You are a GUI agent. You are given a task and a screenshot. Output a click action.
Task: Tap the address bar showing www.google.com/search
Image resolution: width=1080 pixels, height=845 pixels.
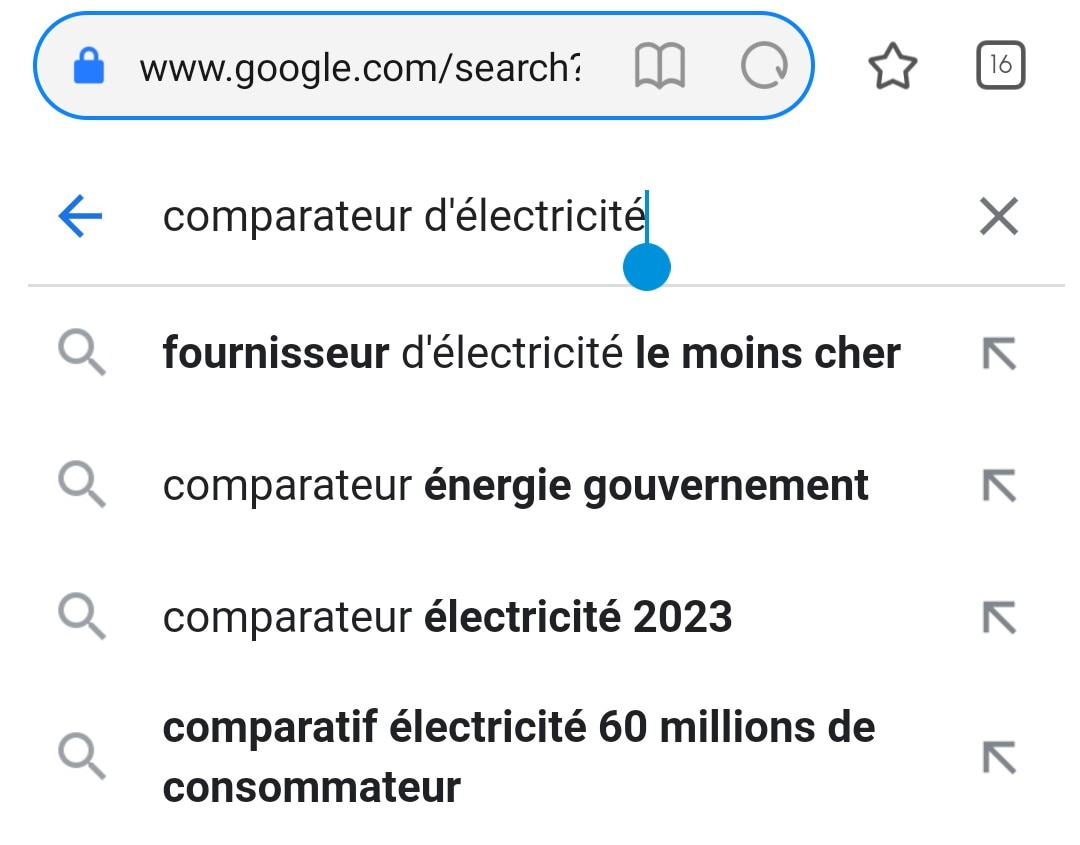360,66
